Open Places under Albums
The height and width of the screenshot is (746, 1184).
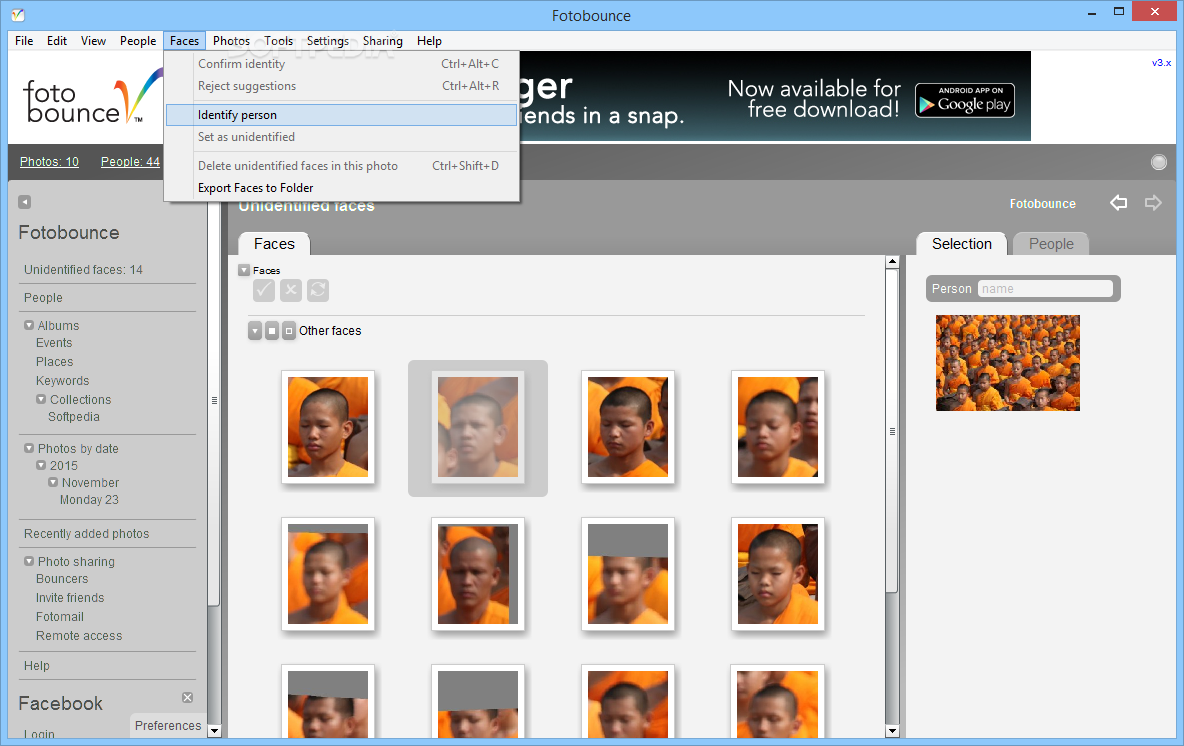click(54, 362)
